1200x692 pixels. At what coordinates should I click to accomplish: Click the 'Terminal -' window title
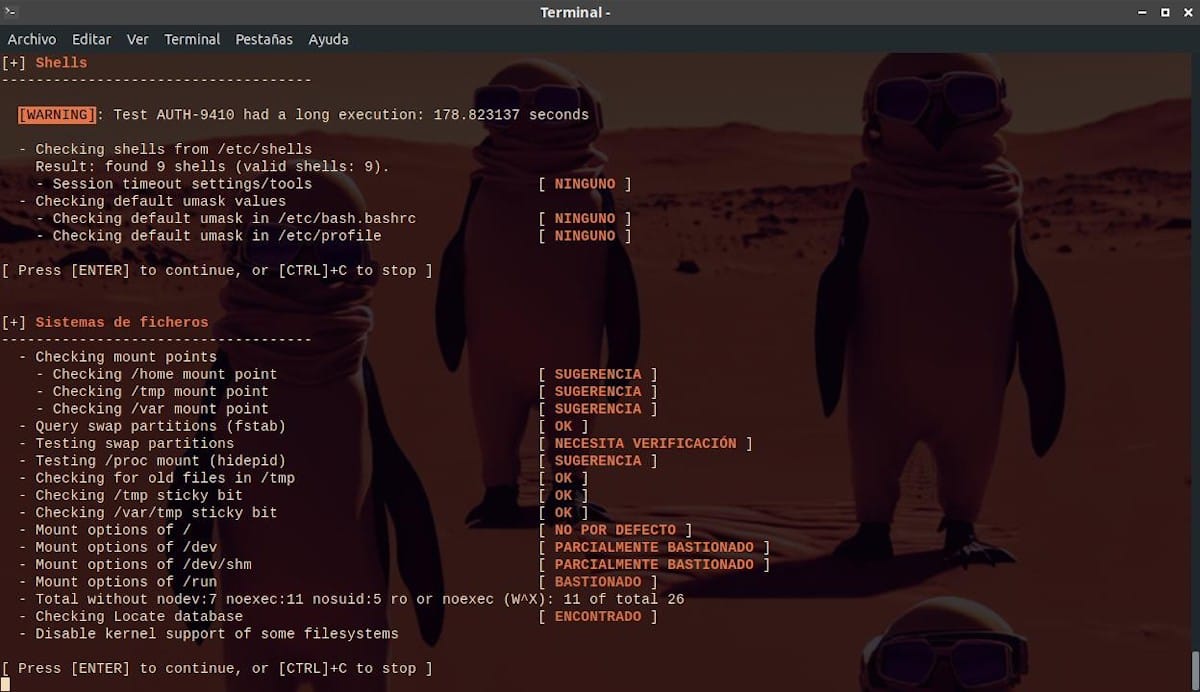575,12
